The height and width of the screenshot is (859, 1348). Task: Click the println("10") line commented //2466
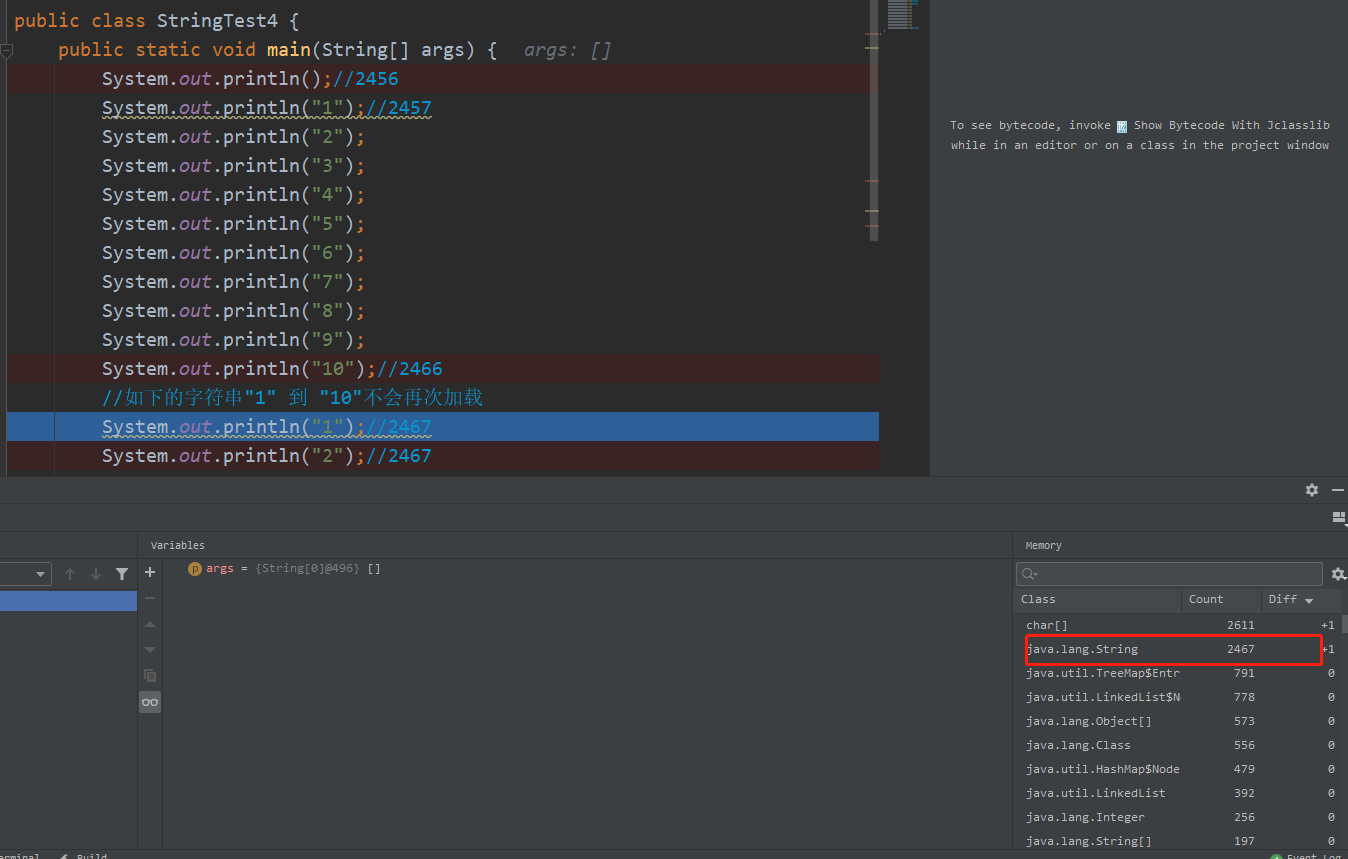pos(272,368)
